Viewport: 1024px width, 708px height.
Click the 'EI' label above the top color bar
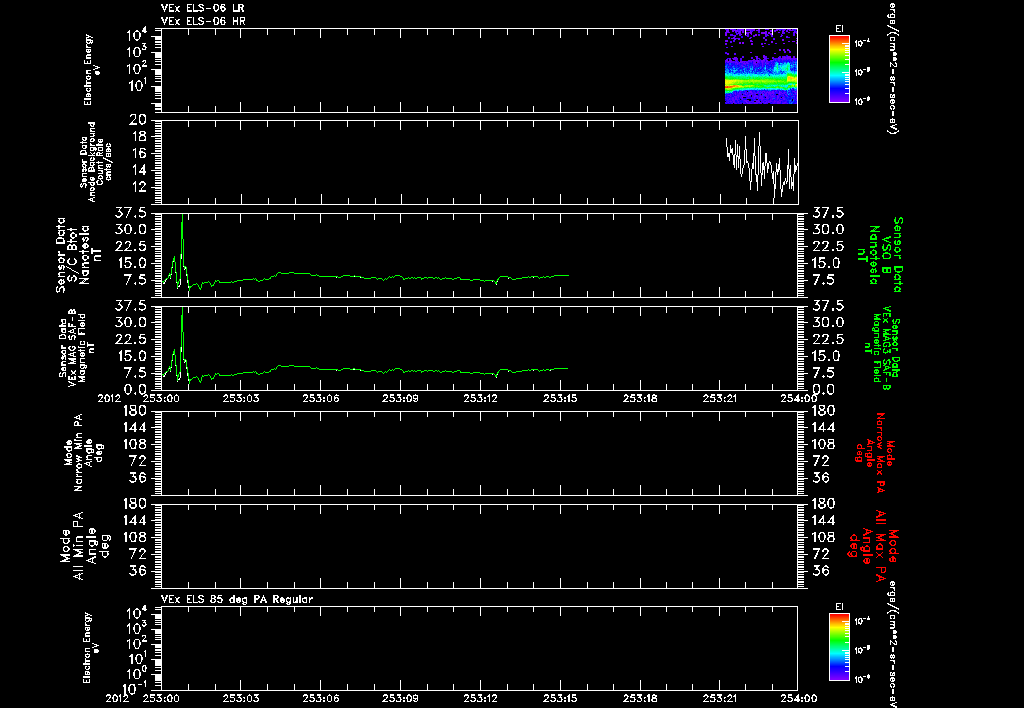839,29
